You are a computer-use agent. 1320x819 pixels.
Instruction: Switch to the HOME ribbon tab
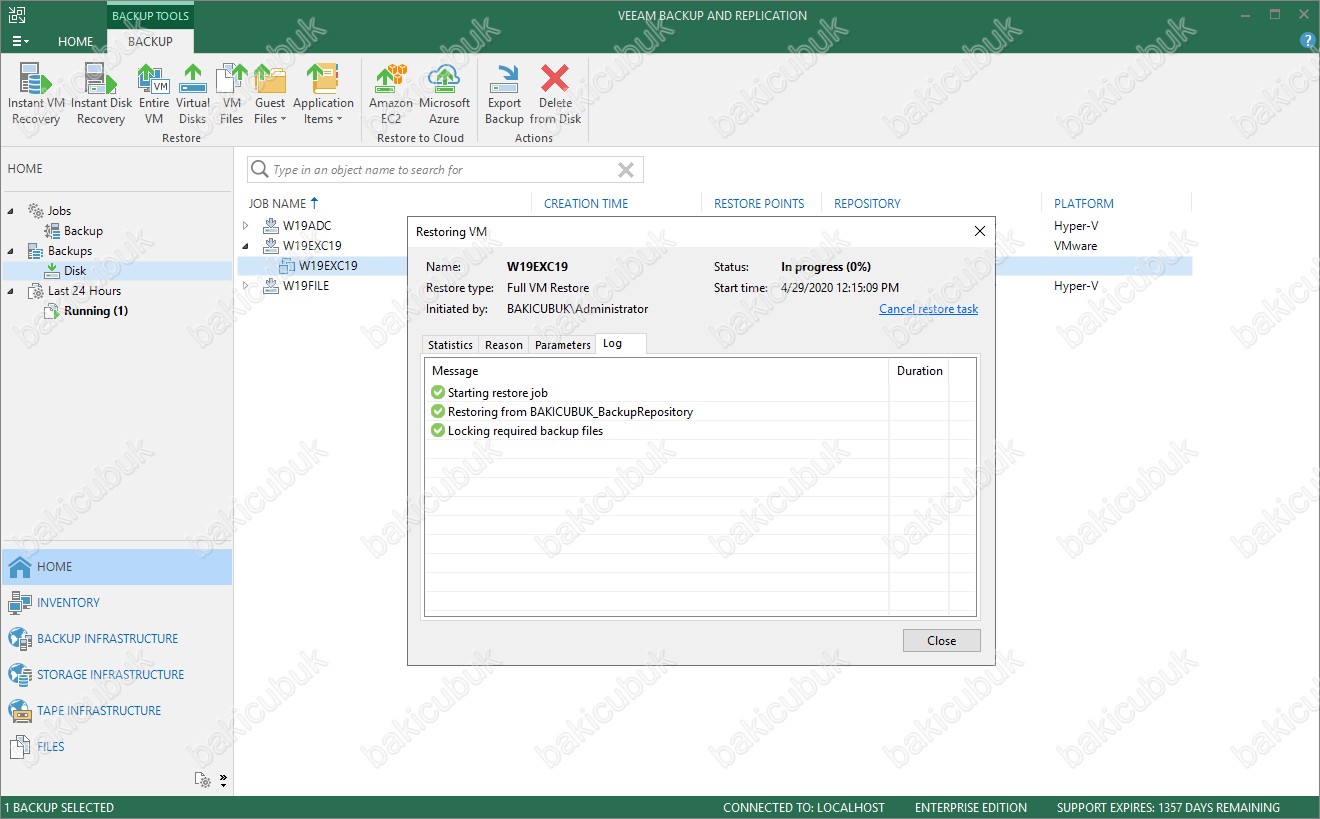[x=75, y=41]
